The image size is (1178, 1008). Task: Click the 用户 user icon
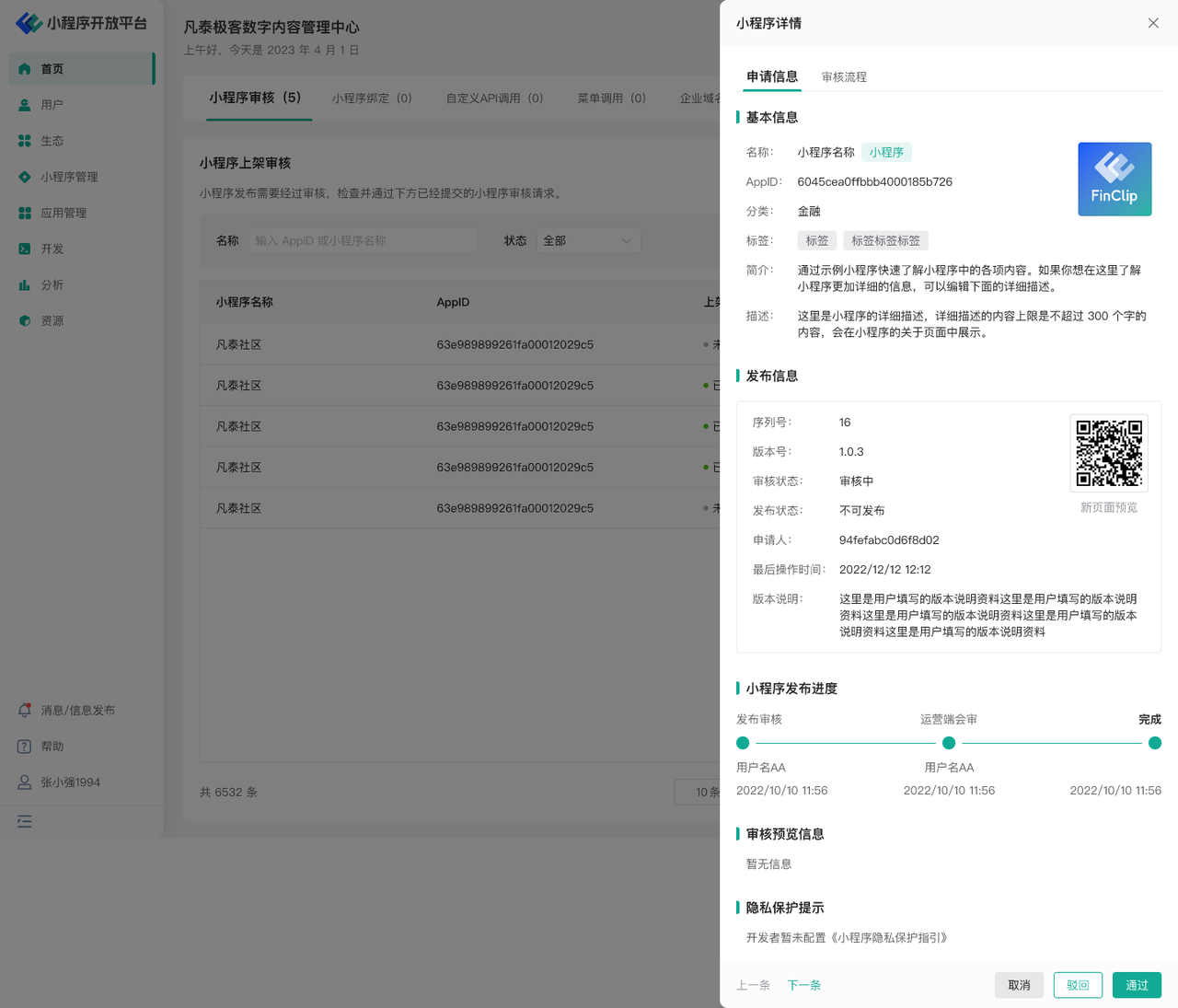coord(25,105)
